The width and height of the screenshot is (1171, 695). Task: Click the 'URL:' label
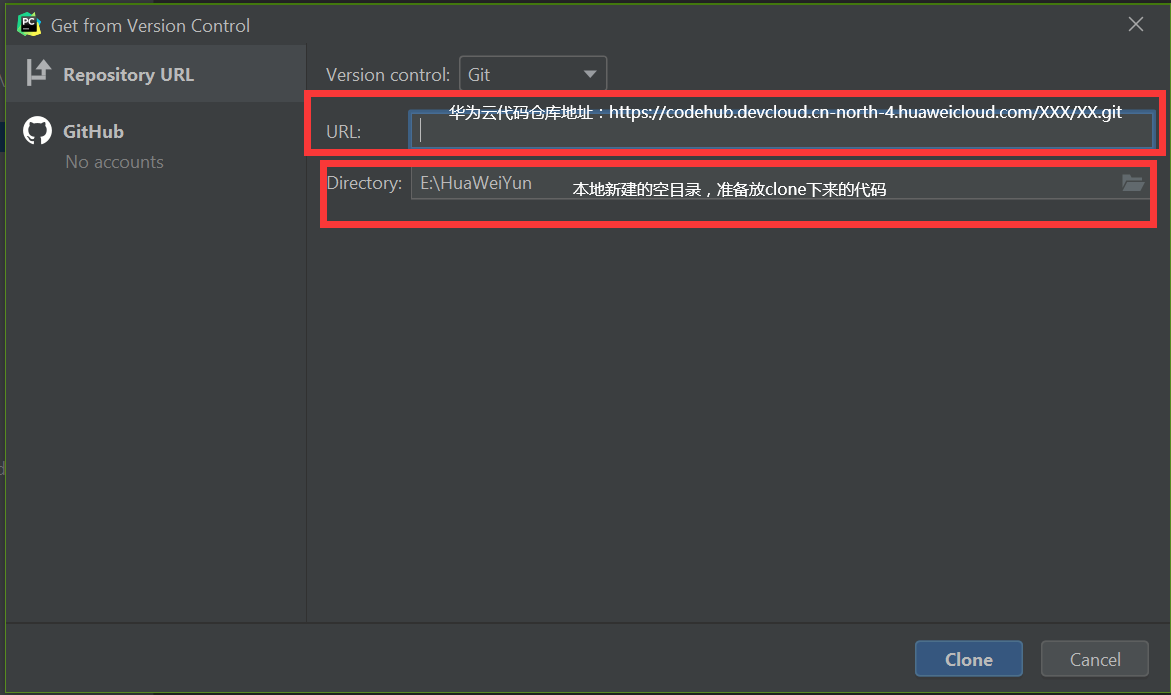tap(344, 132)
